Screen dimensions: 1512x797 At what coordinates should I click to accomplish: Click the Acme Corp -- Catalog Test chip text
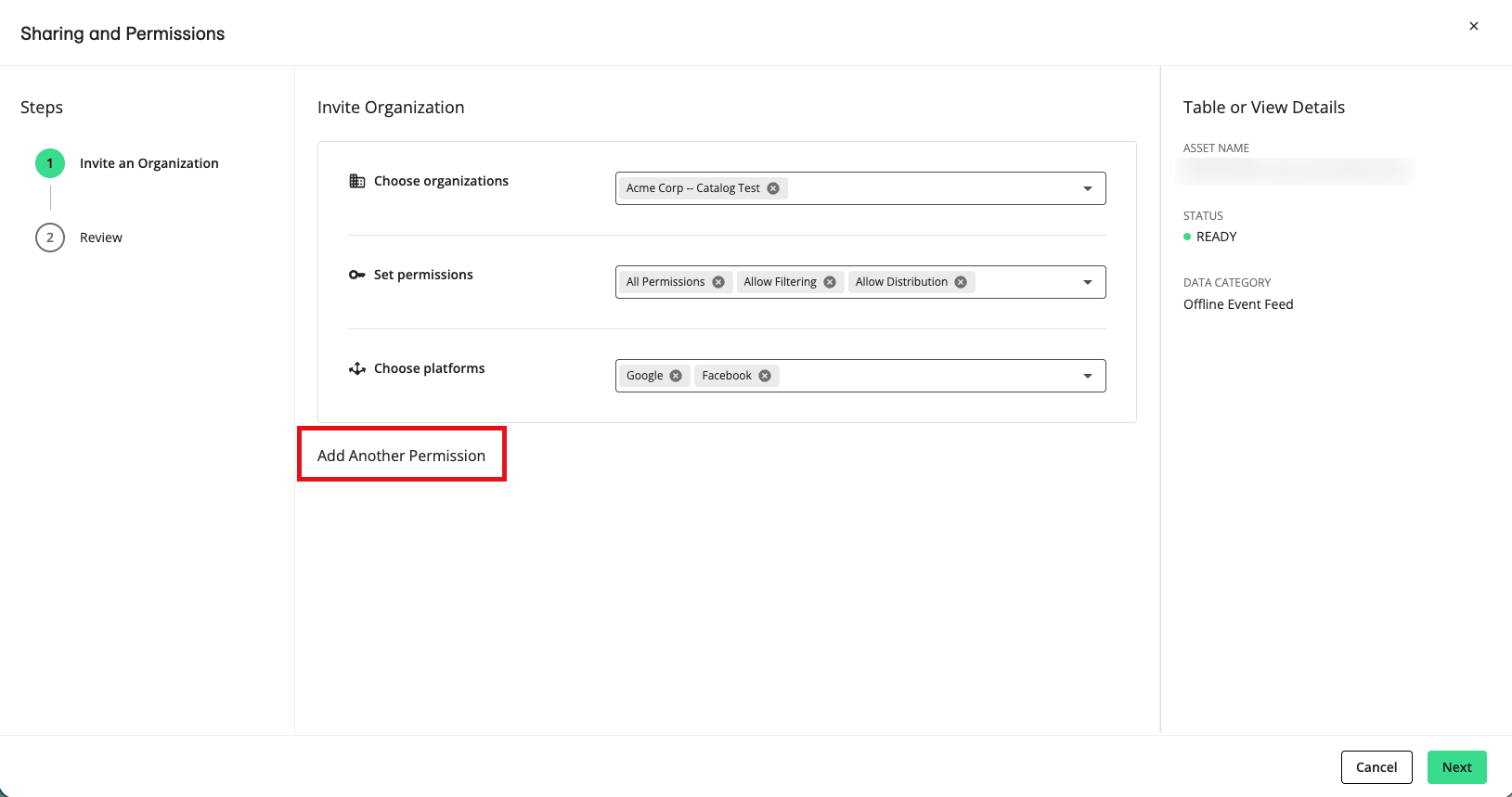[692, 188]
